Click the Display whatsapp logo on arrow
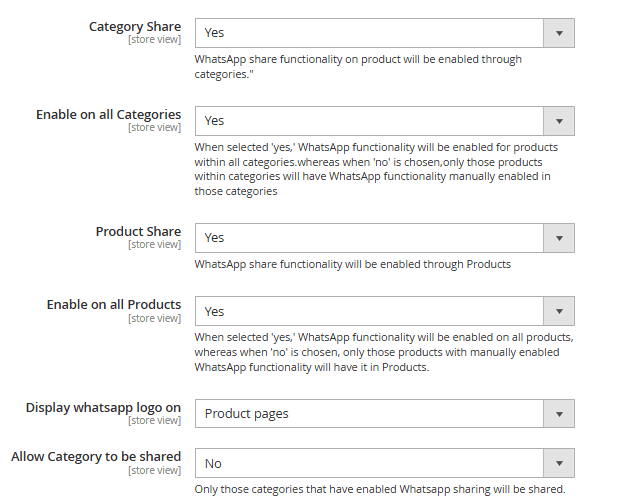Image resolution: width=637 pixels, height=504 pixels. (558, 413)
